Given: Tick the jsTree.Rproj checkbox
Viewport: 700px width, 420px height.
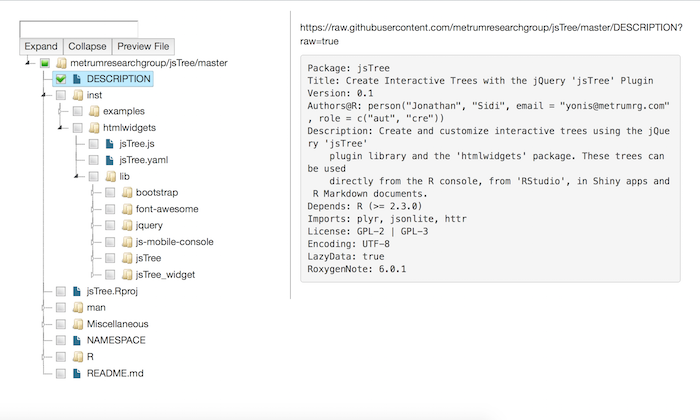Looking at the screenshot, I should 61,291.
